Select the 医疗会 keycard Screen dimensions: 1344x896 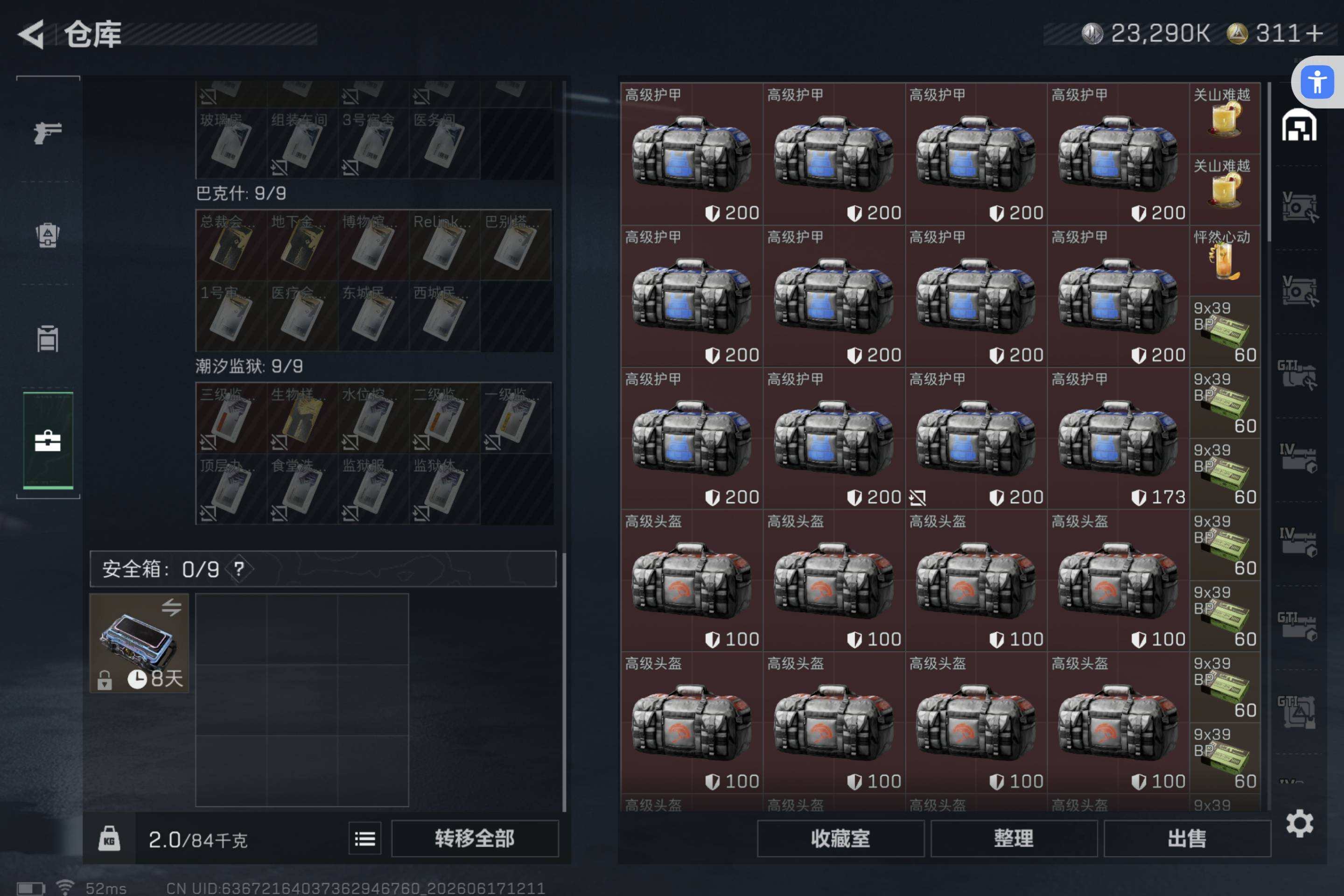point(303,316)
